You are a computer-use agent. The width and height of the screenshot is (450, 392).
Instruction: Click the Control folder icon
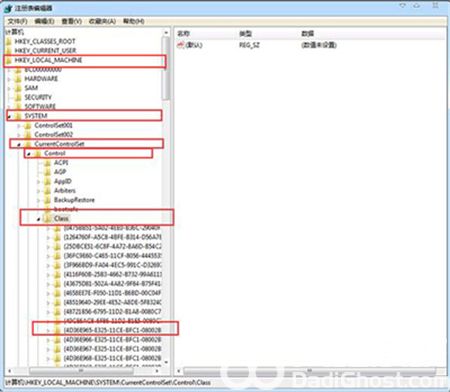coord(38,153)
